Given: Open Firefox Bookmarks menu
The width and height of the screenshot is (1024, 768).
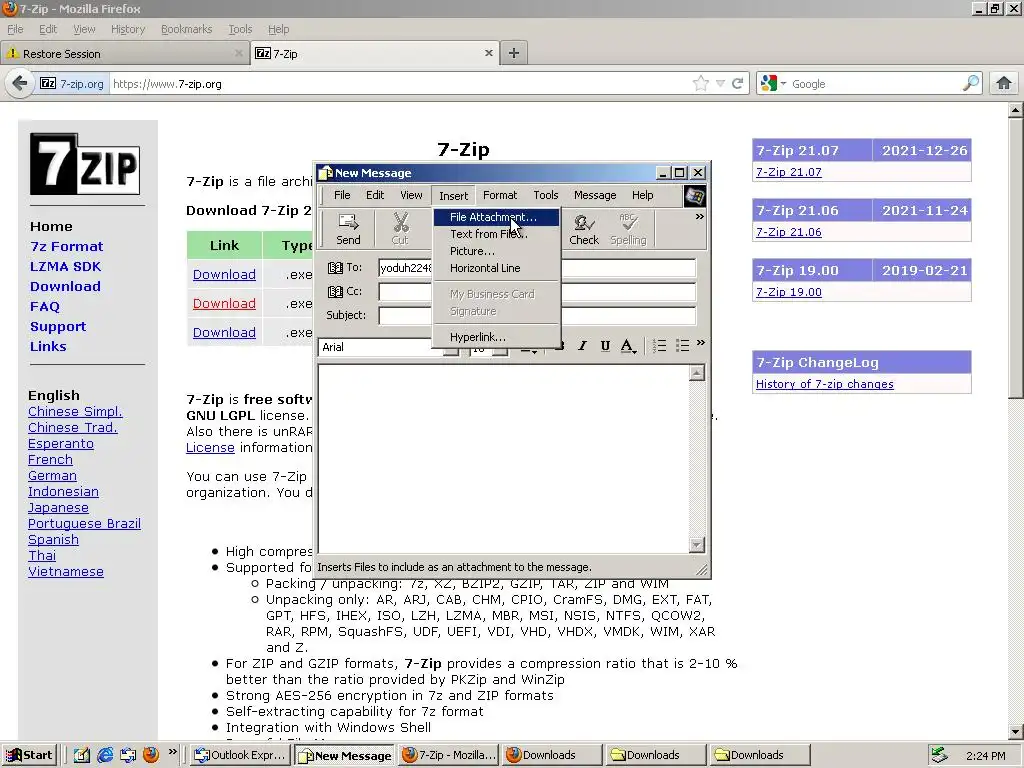Looking at the screenshot, I should [x=186, y=29].
